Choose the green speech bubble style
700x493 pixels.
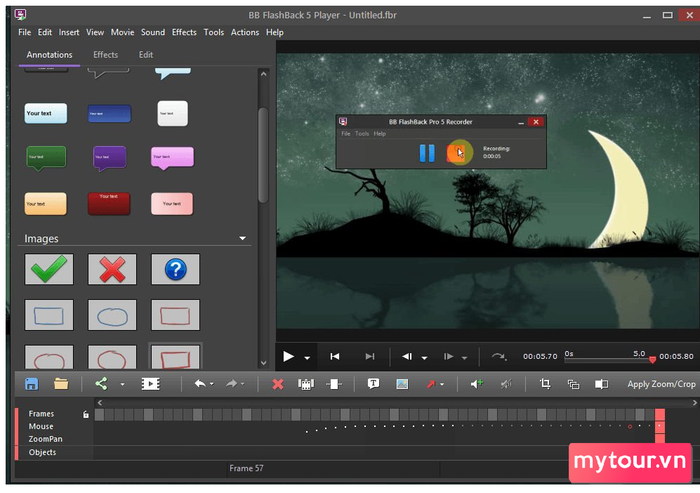coord(46,159)
